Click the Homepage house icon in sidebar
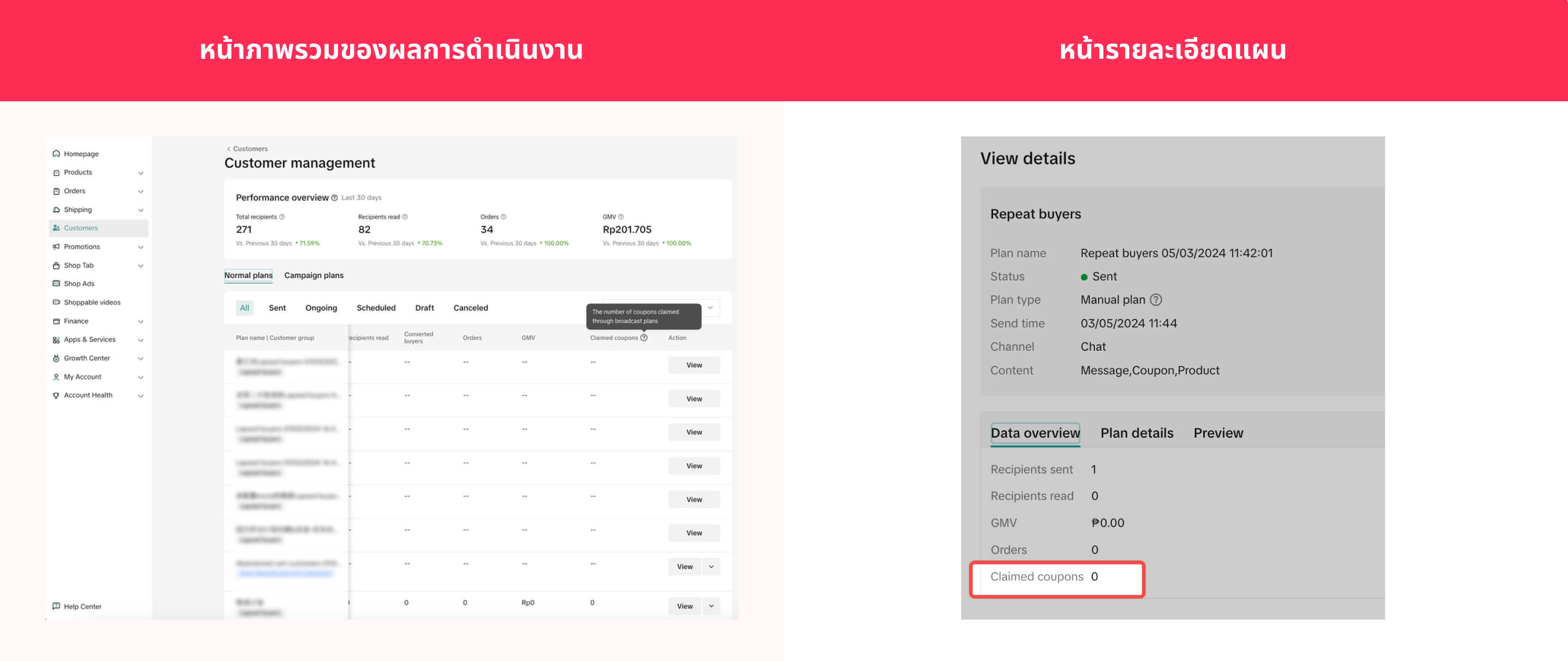 pos(56,154)
